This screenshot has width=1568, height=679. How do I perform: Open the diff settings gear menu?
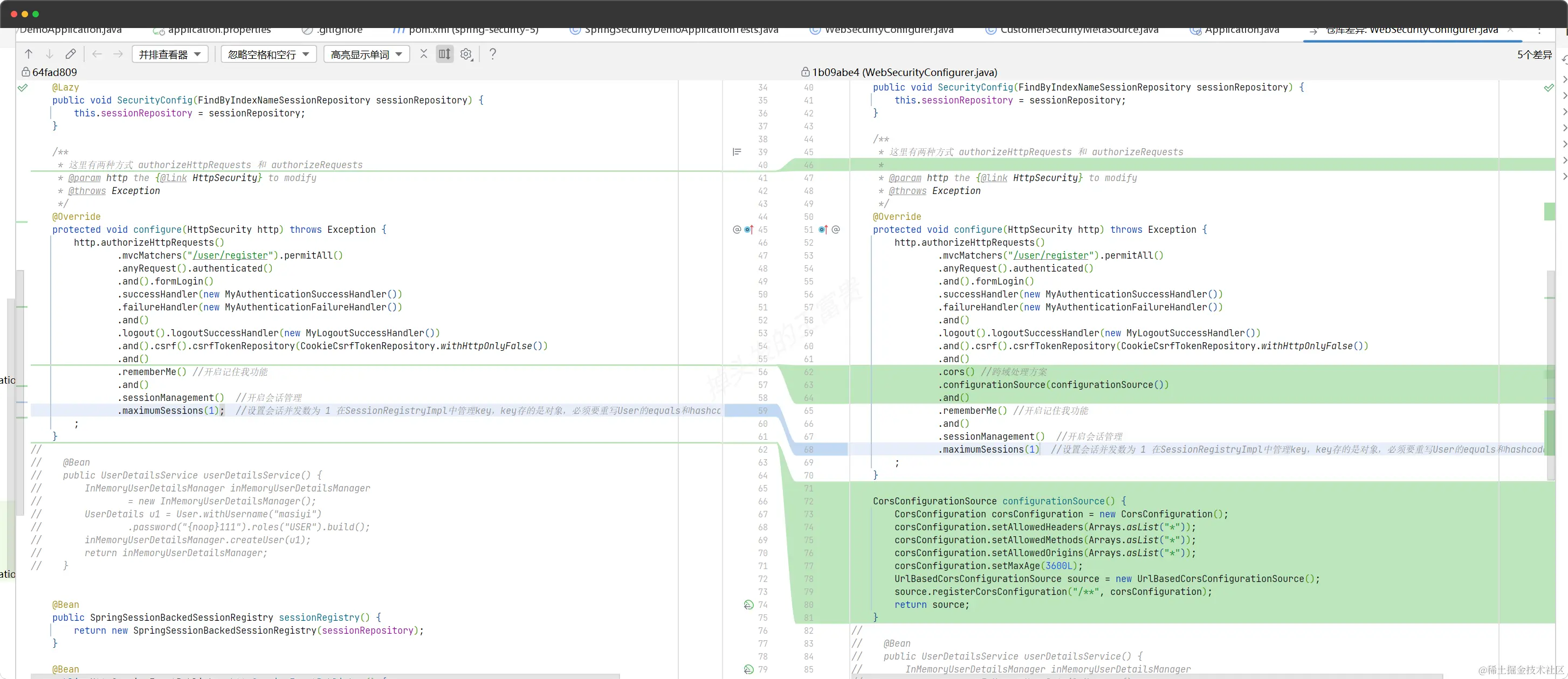466,54
